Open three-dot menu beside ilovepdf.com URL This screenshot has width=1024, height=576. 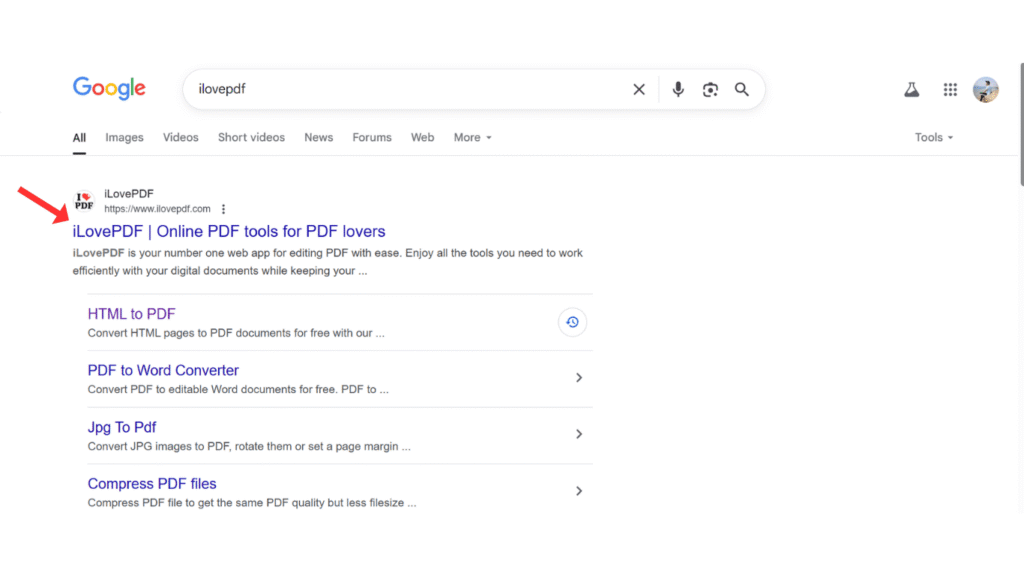click(x=223, y=209)
